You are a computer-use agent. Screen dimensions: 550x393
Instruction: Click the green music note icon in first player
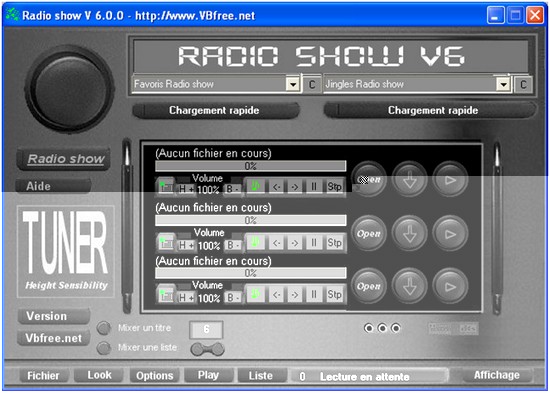pyautogui.click(x=255, y=186)
